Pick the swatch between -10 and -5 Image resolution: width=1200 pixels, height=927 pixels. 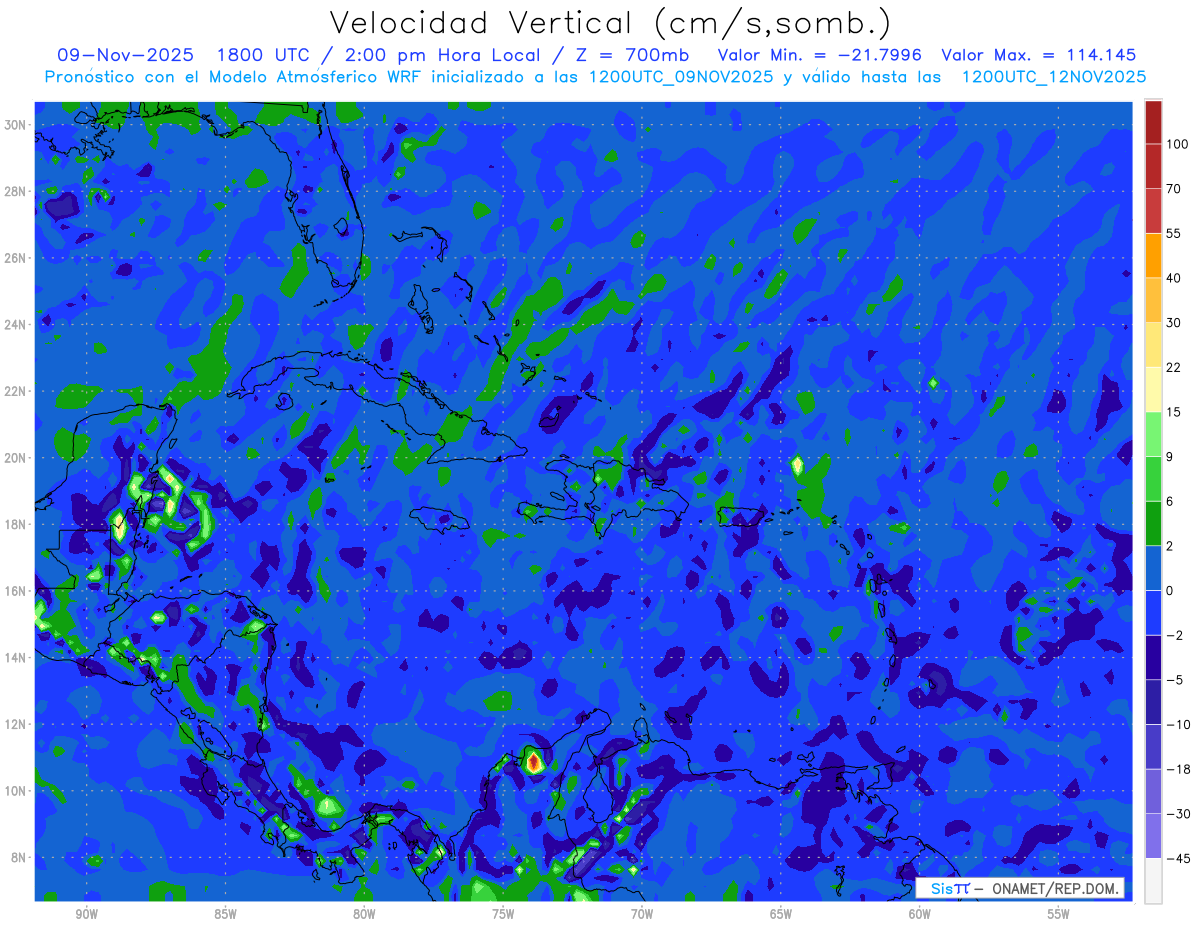(x=1153, y=701)
